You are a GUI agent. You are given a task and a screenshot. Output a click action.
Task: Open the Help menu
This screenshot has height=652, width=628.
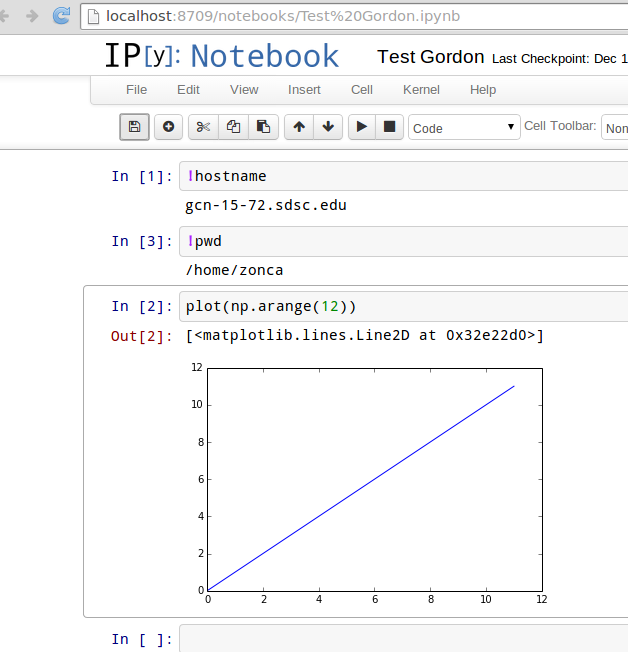coord(483,90)
